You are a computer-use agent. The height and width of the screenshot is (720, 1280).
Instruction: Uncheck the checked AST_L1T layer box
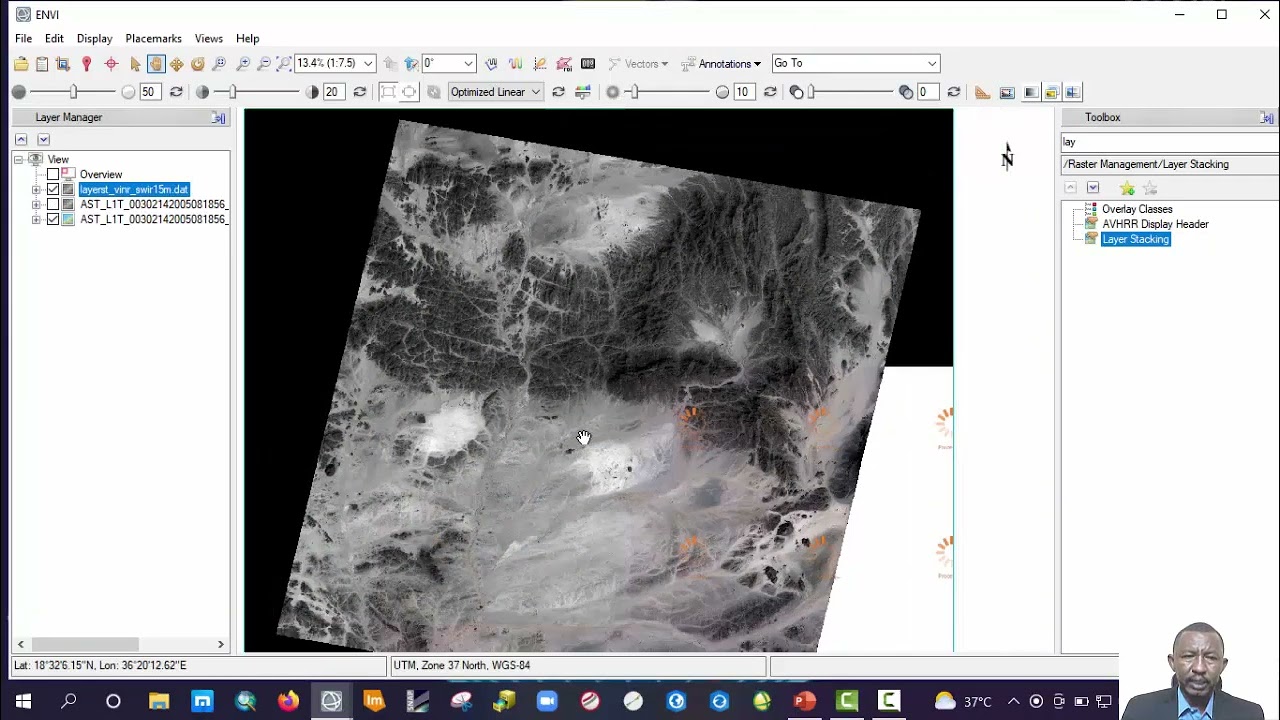coord(53,220)
